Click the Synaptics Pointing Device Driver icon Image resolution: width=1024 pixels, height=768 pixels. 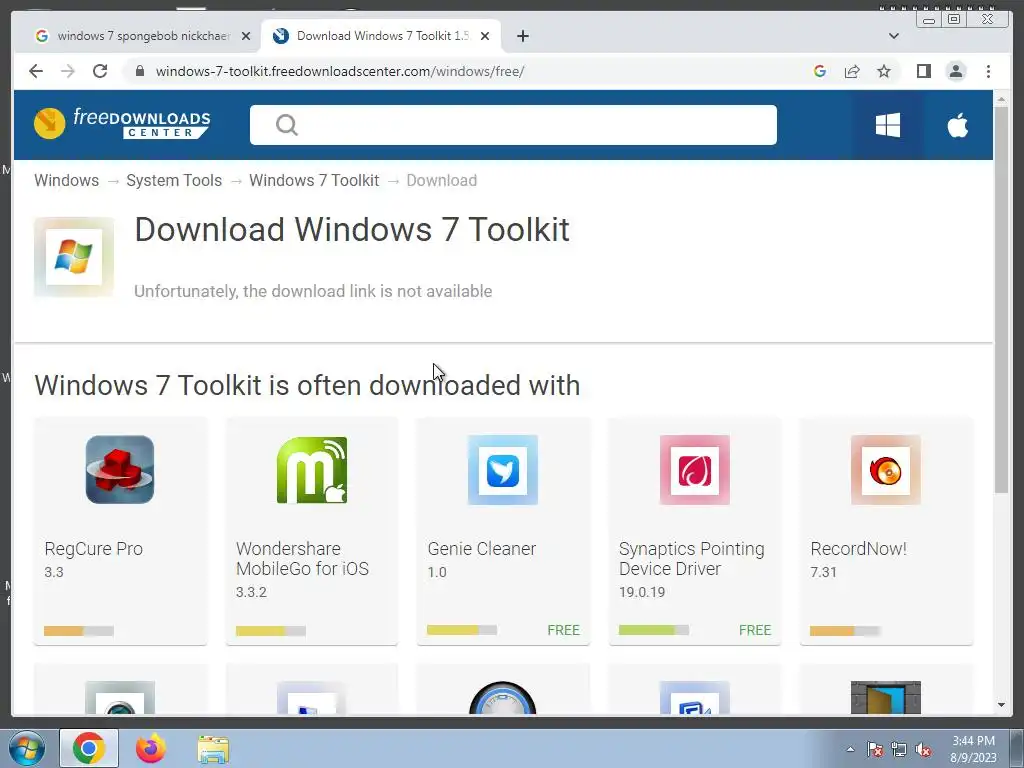coord(694,470)
